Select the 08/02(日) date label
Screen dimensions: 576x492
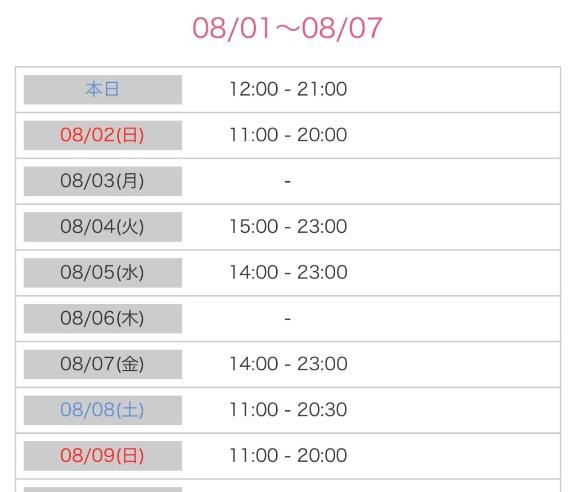tap(103, 135)
